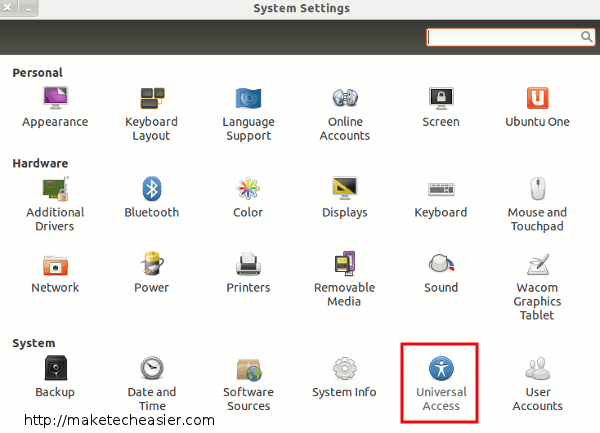Open Appearance settings
This screenshot has height=433, width=600.
[55, 107]
